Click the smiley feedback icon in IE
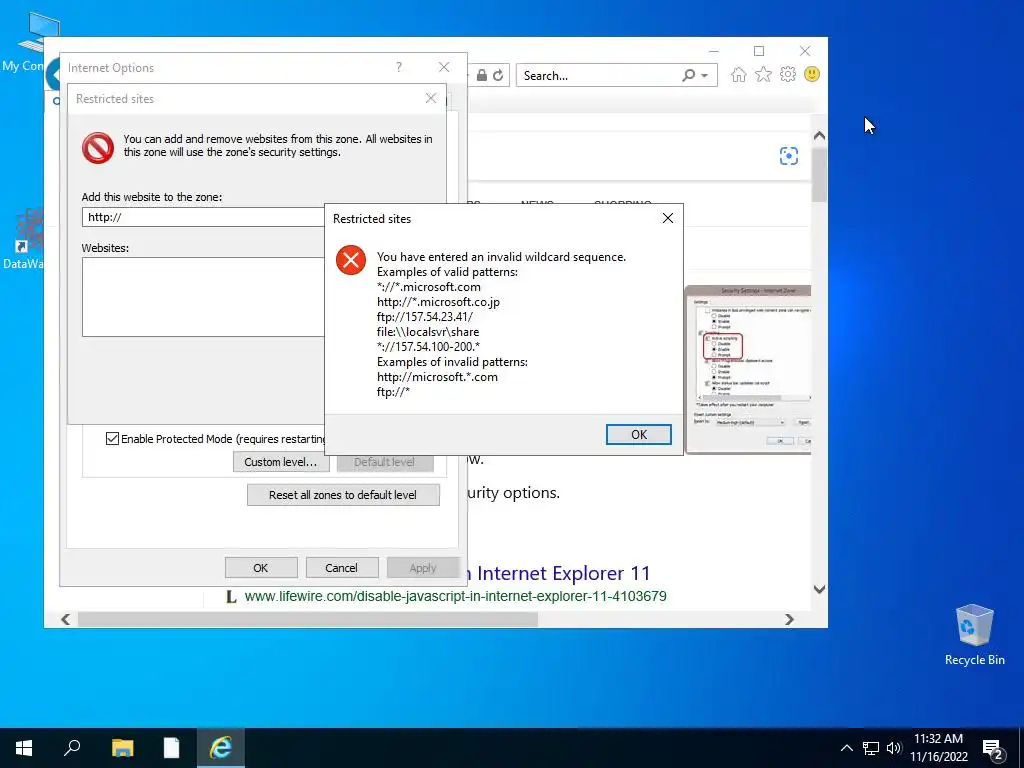 click(x=812, y=74)
